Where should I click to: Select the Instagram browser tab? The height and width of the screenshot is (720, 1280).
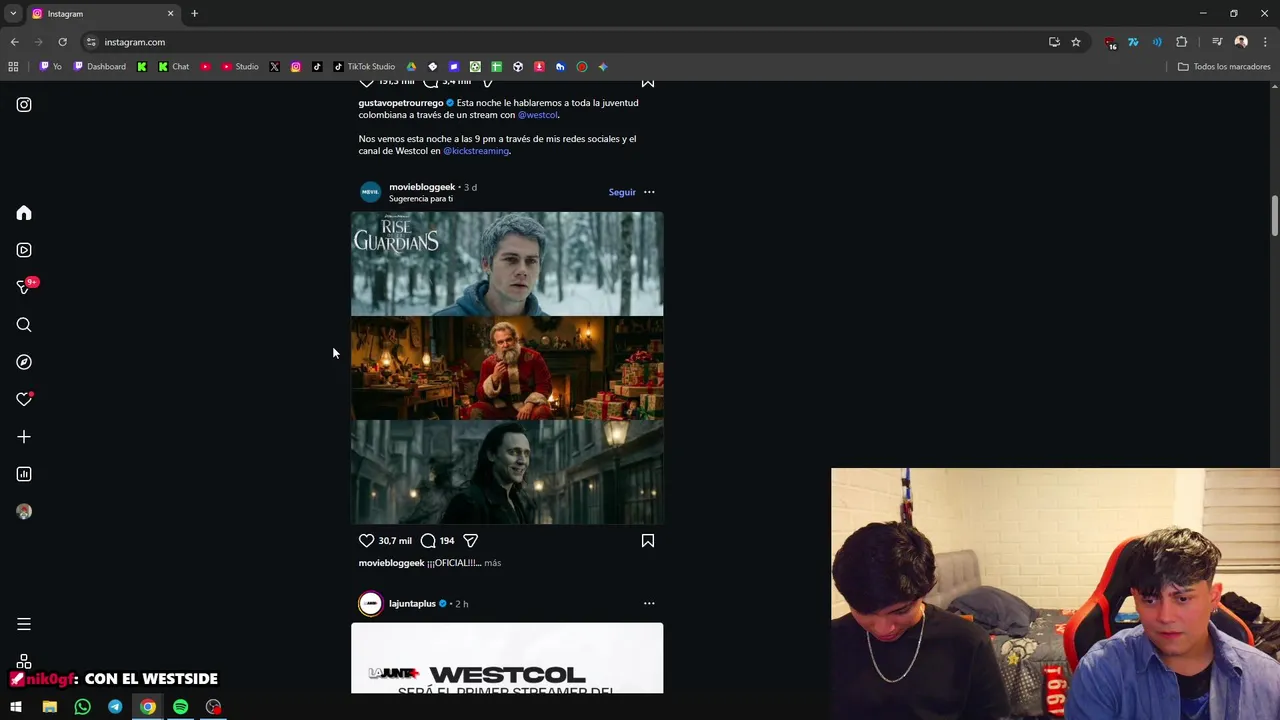pos(102,14)
